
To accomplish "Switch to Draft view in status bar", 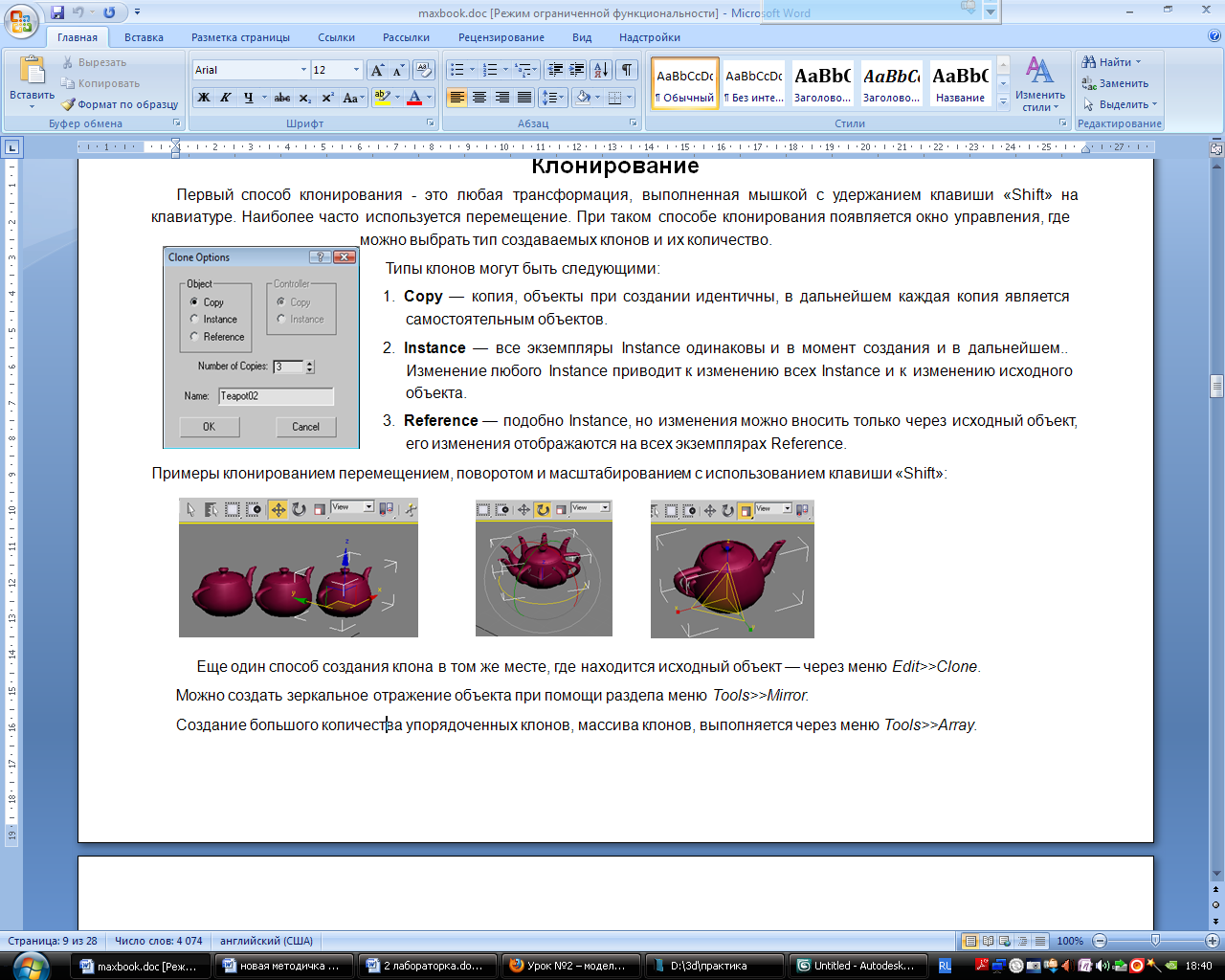I will point(1039,941).
